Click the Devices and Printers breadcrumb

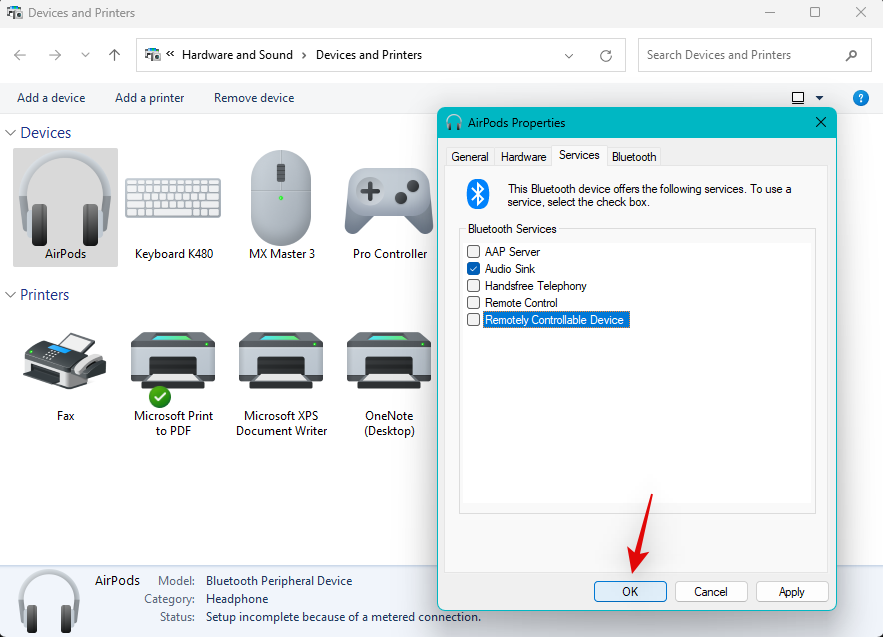point(369,55)
